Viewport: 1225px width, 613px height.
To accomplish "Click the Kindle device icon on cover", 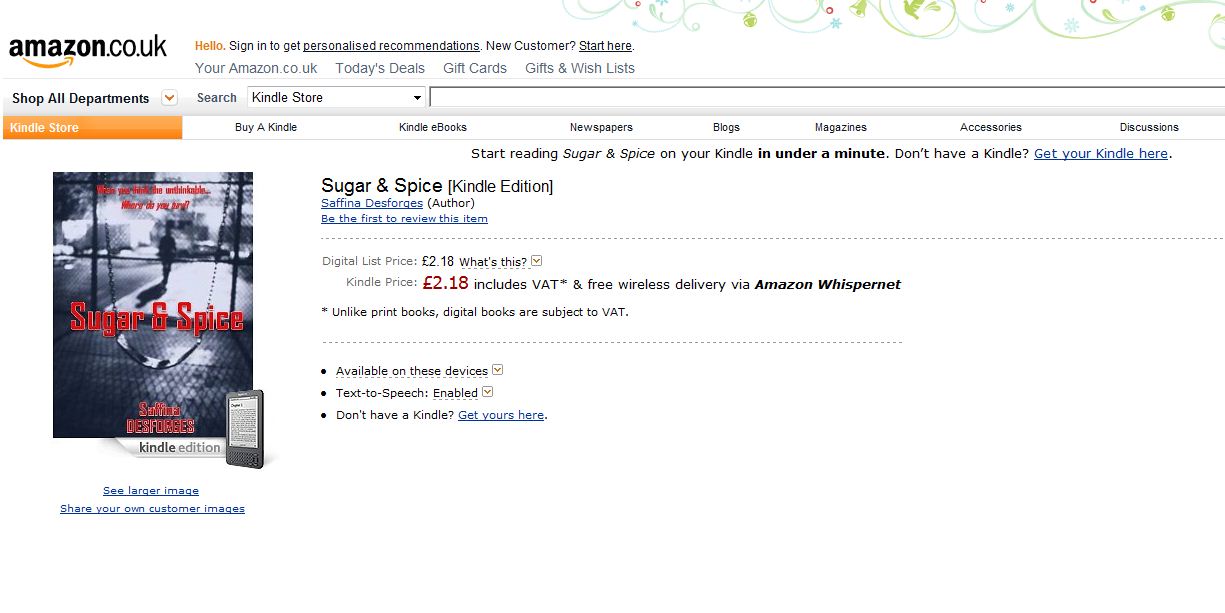I will [x=245, y=428].
